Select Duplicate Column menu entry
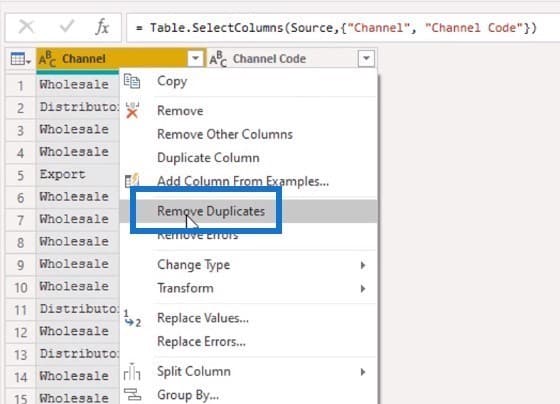The image size is (560, 404). (x=208, y=158)
